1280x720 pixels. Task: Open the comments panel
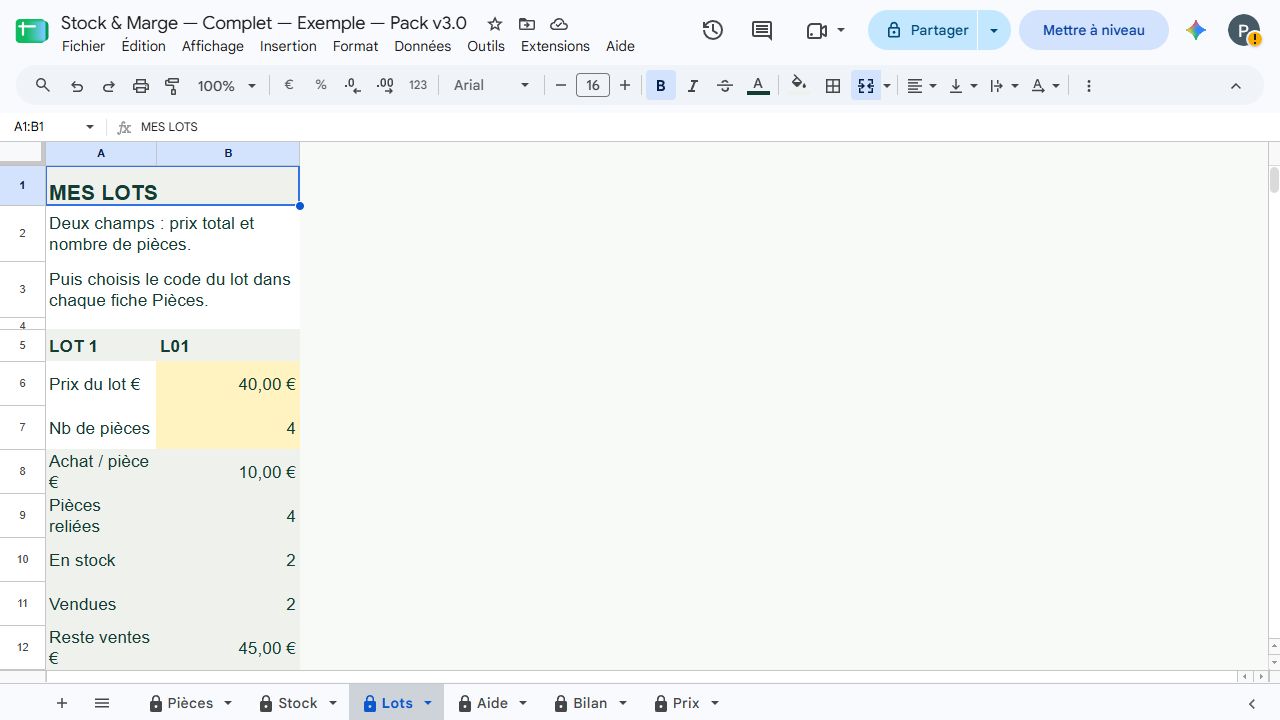[x=762, y=30]
